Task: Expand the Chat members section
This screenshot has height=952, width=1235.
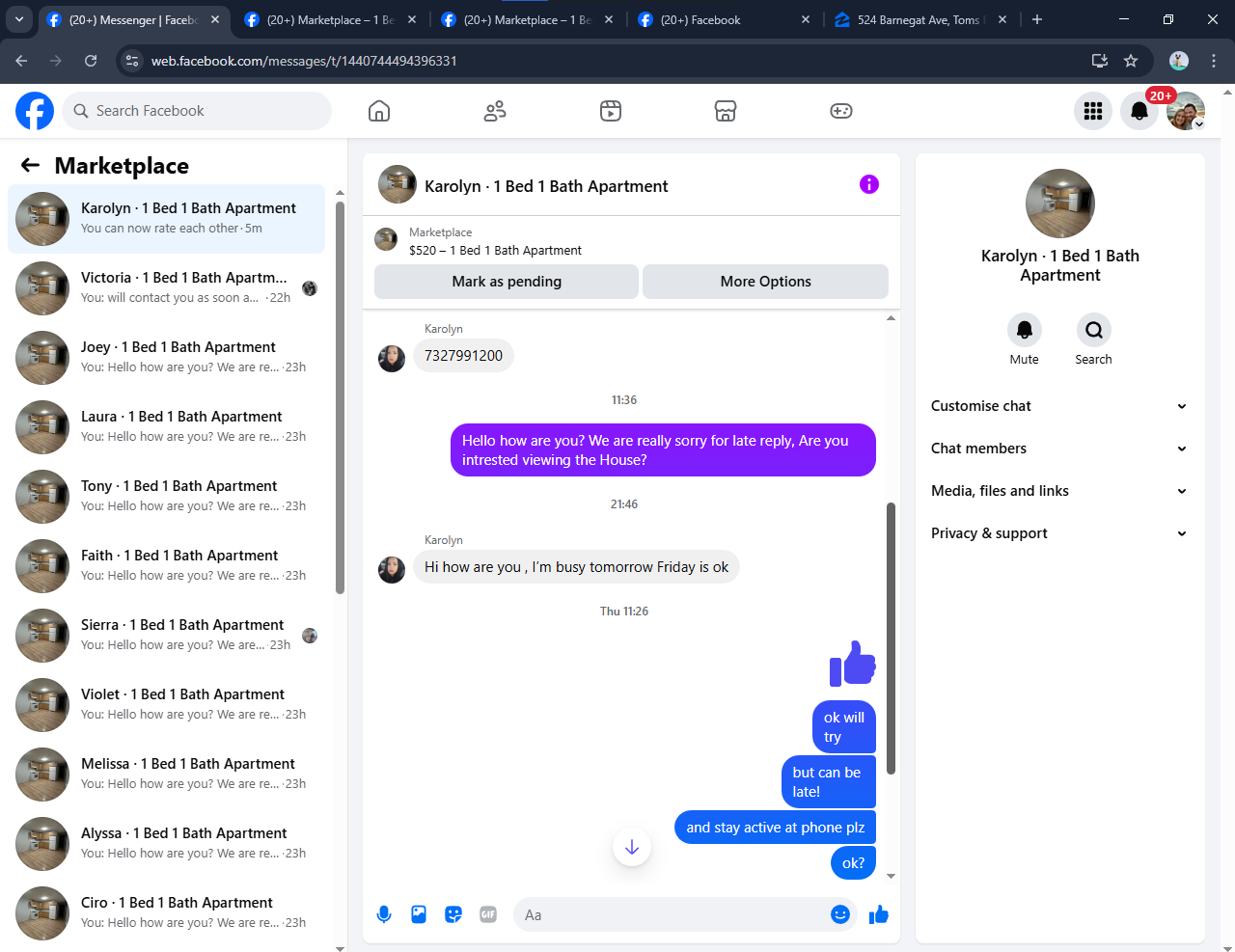Action: [x=1059, y=449]
